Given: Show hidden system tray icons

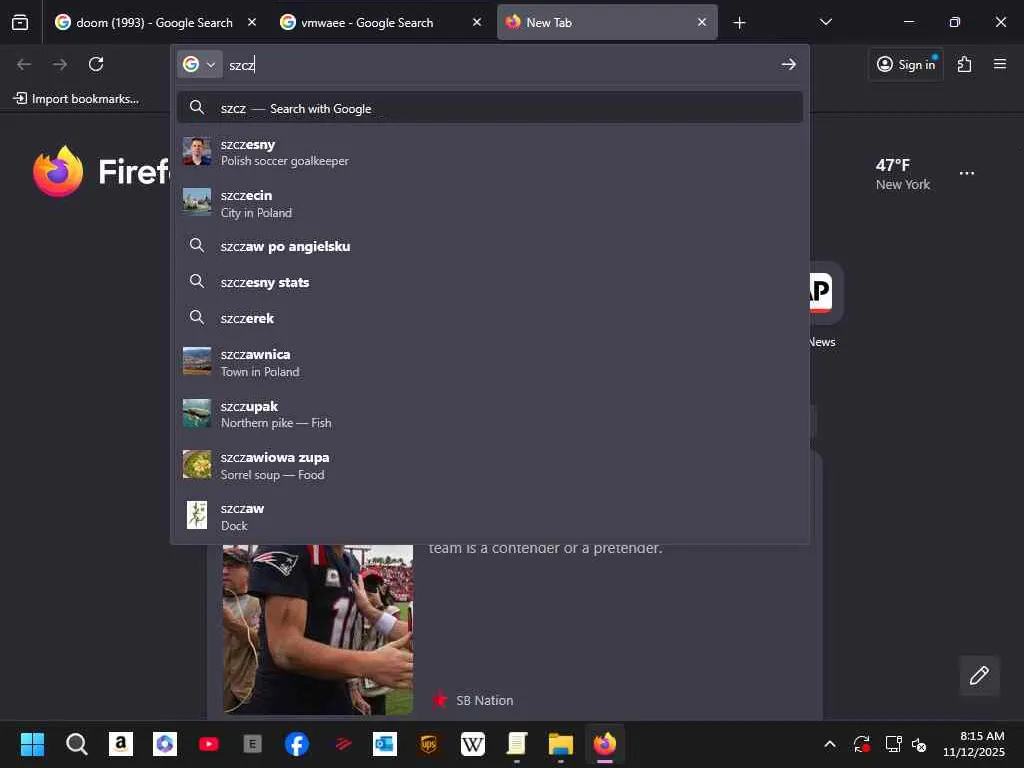Looking at the screenshot, I should tap(829, 744).
